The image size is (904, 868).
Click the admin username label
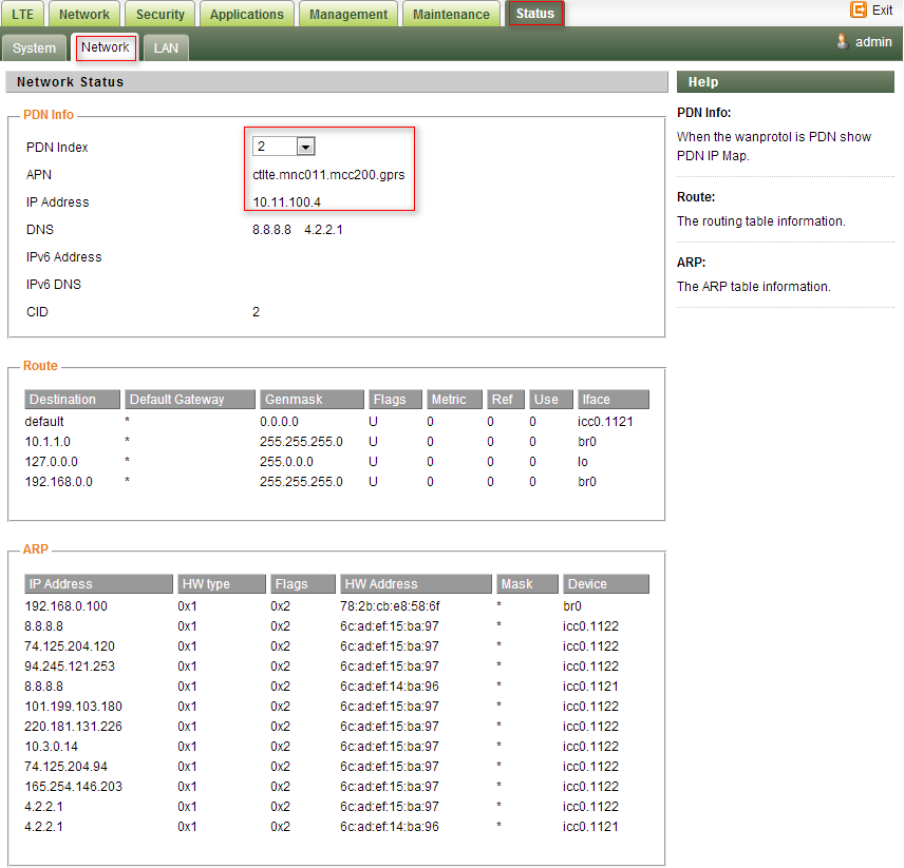point(873,41)
